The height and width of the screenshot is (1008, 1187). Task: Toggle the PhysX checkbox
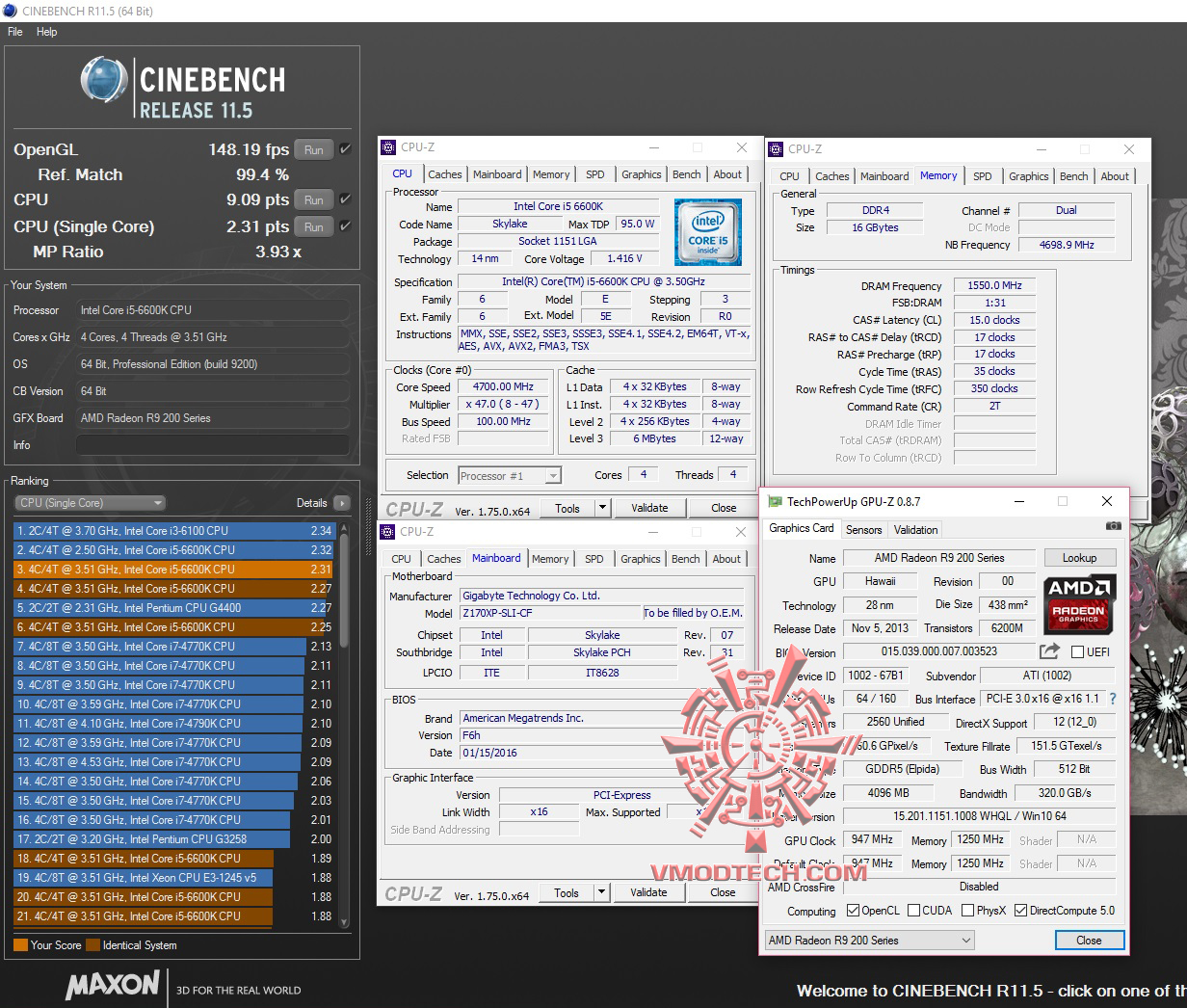click(x=967, y=911)
